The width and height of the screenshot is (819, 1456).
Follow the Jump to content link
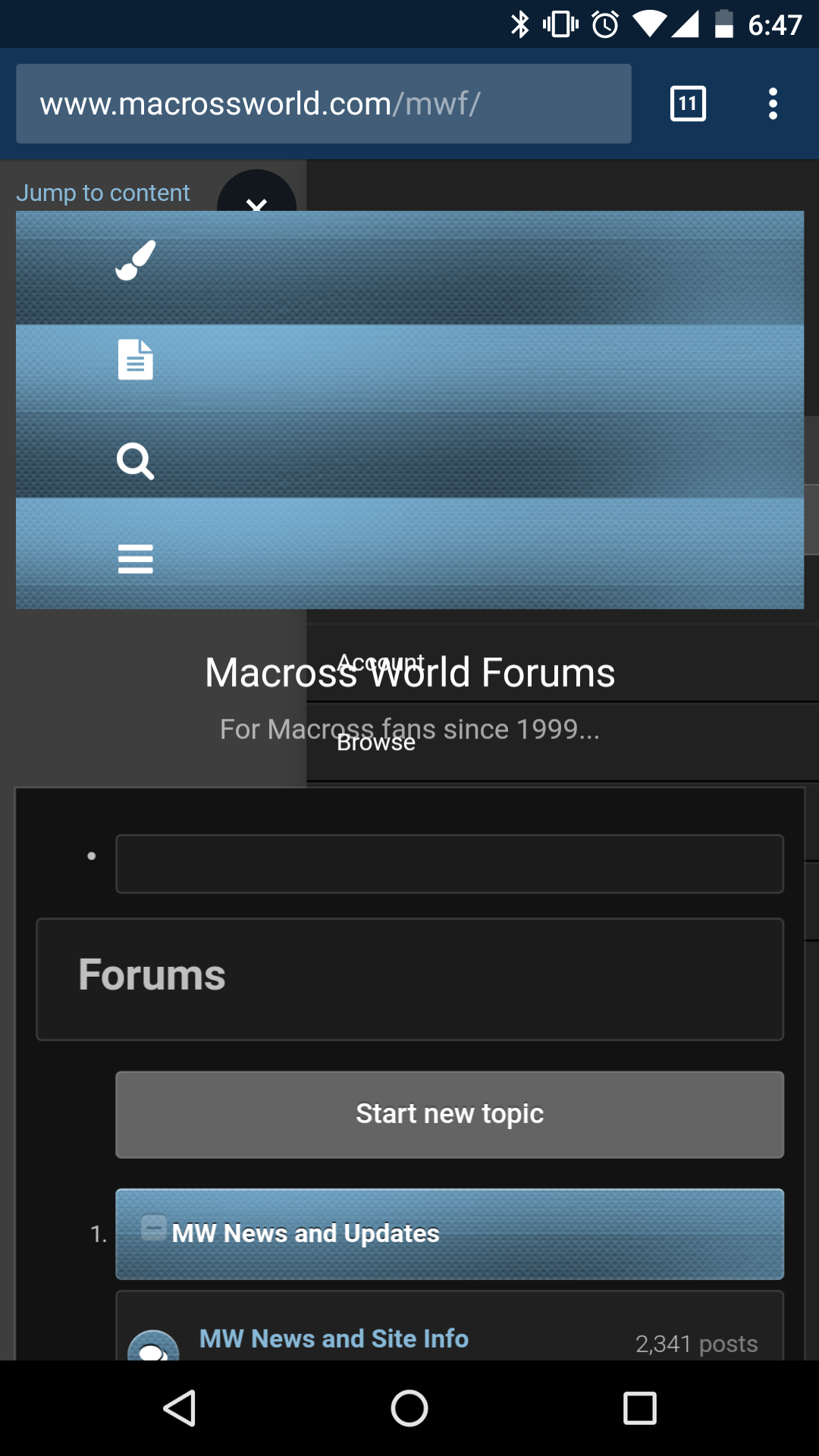[103, 193]
